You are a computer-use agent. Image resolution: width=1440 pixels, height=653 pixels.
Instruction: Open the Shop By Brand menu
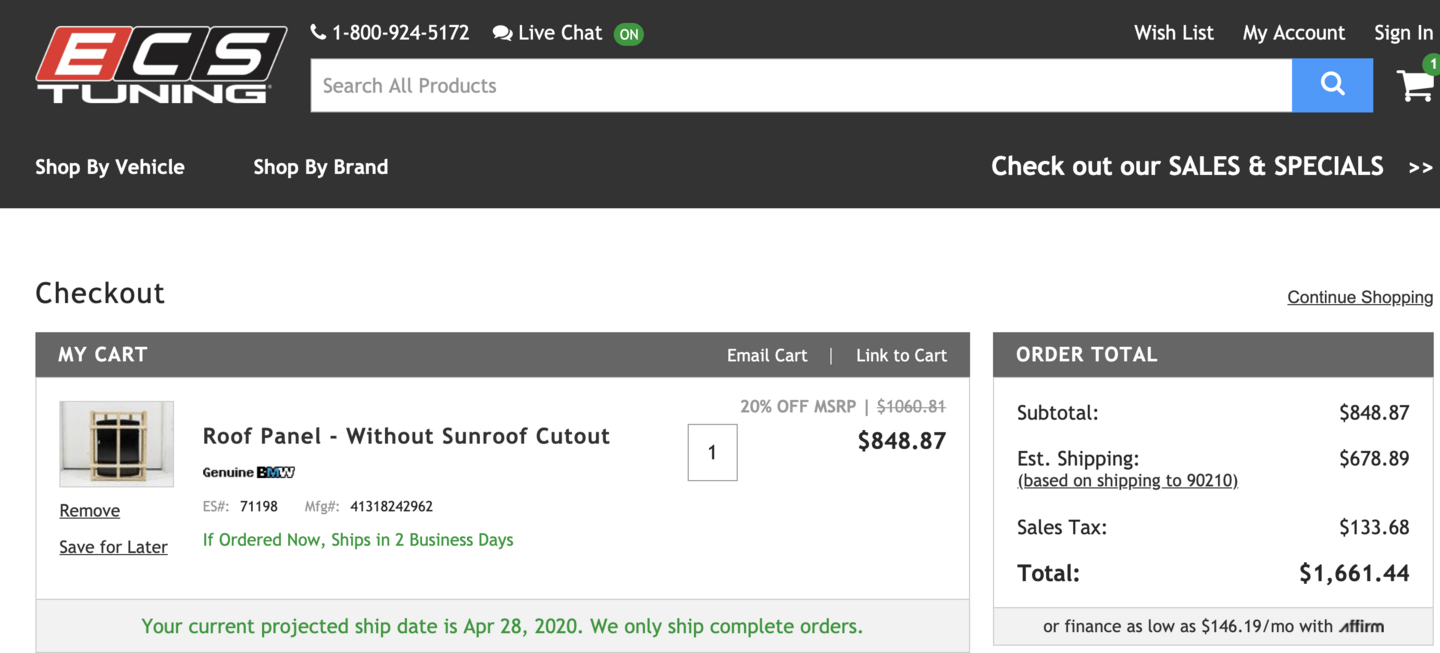pos(320,167)
